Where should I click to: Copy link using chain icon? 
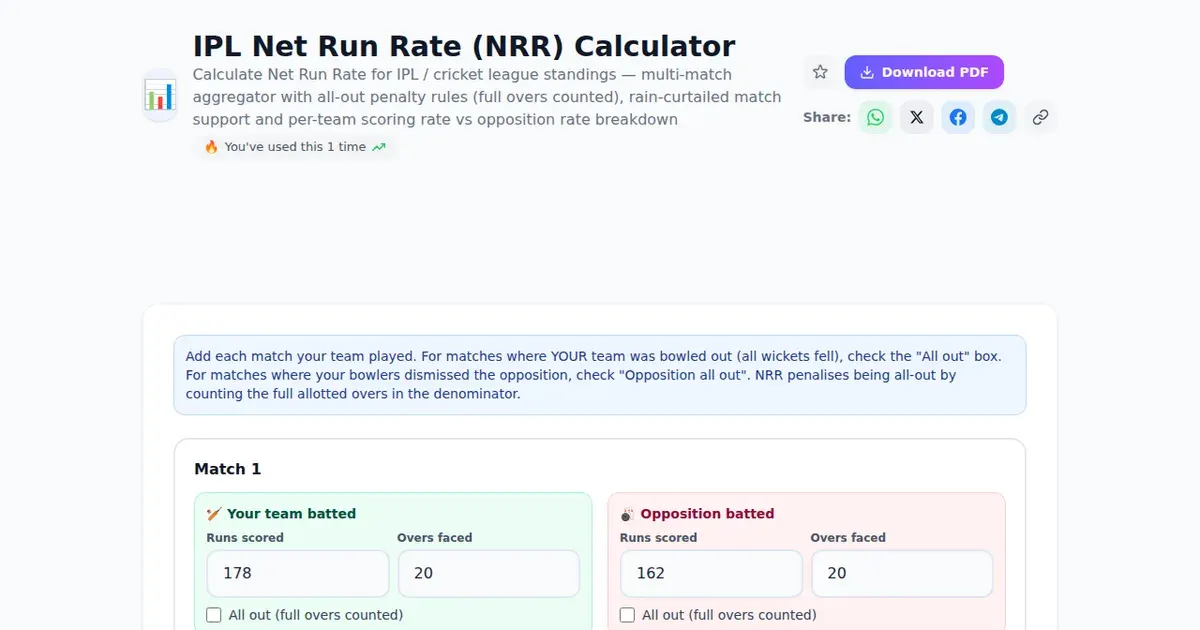[x=1040, y=117]
